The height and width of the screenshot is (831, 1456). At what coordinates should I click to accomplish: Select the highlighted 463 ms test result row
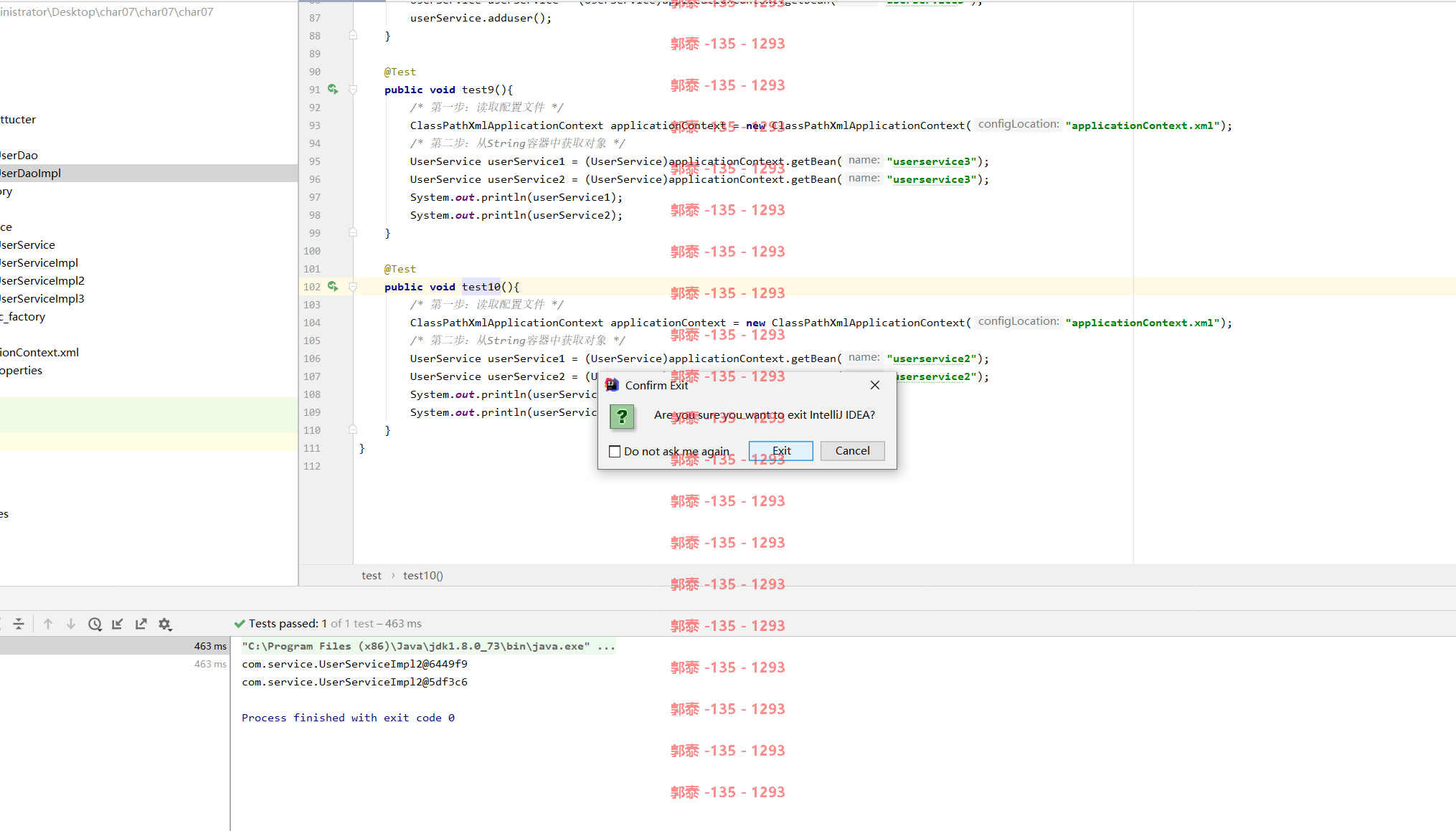[x=115, y=646]
